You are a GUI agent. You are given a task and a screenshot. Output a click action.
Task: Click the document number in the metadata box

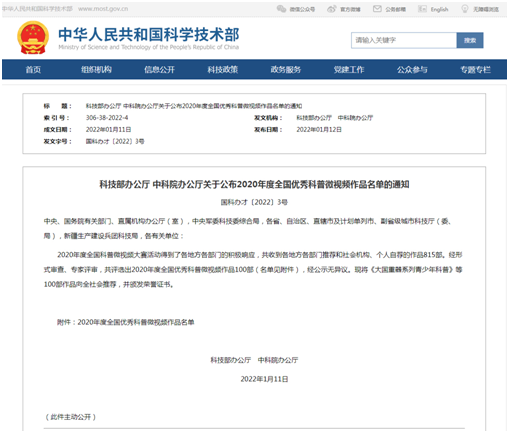[115, 141]
